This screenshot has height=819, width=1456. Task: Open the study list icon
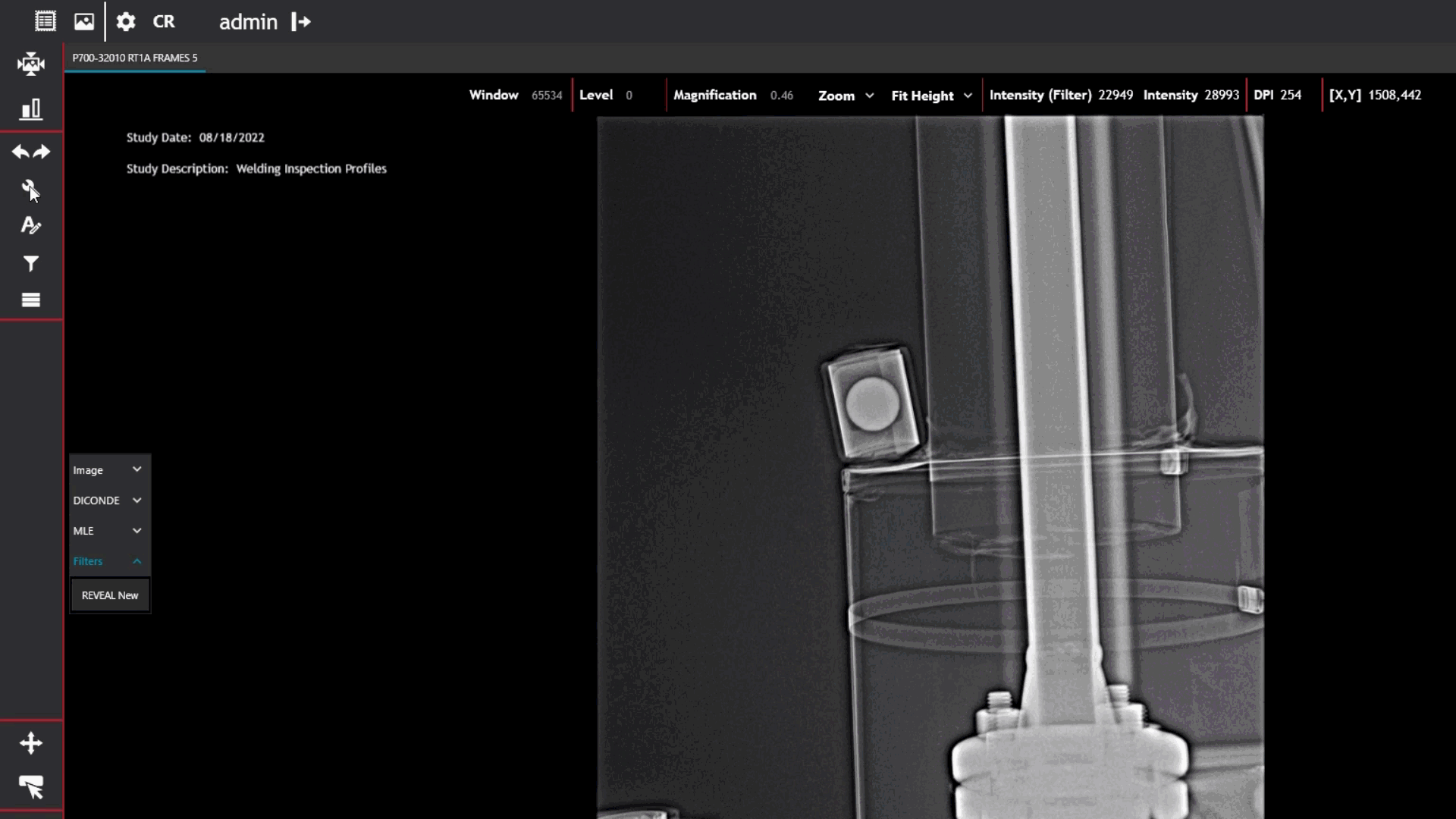coord(45,21)
